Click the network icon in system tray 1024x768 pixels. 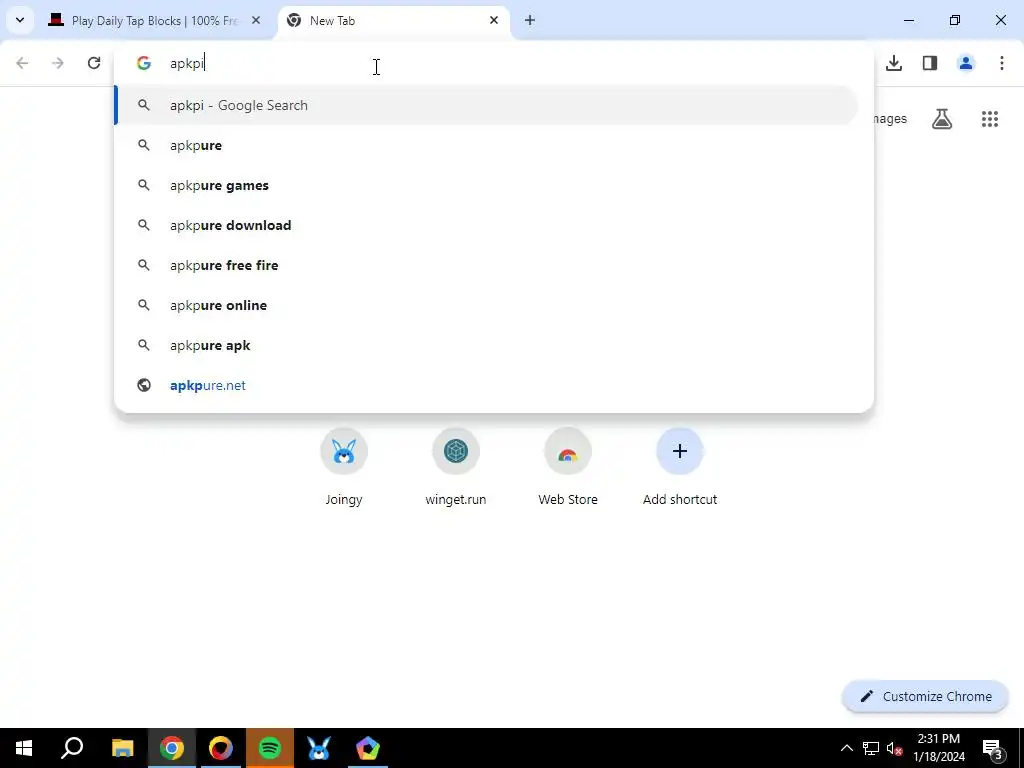point(871,748)
